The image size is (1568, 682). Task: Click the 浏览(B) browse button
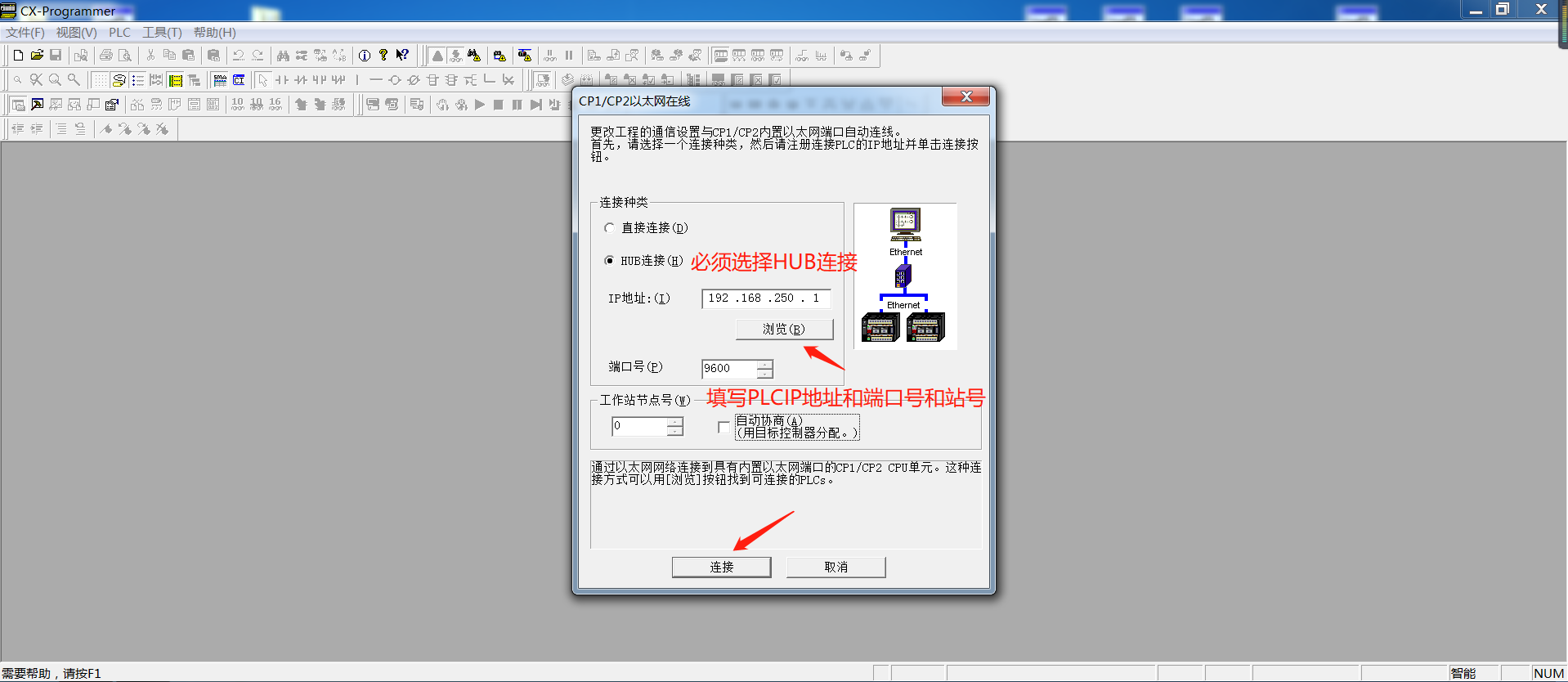pyautogui.click(x=784, y=329)
